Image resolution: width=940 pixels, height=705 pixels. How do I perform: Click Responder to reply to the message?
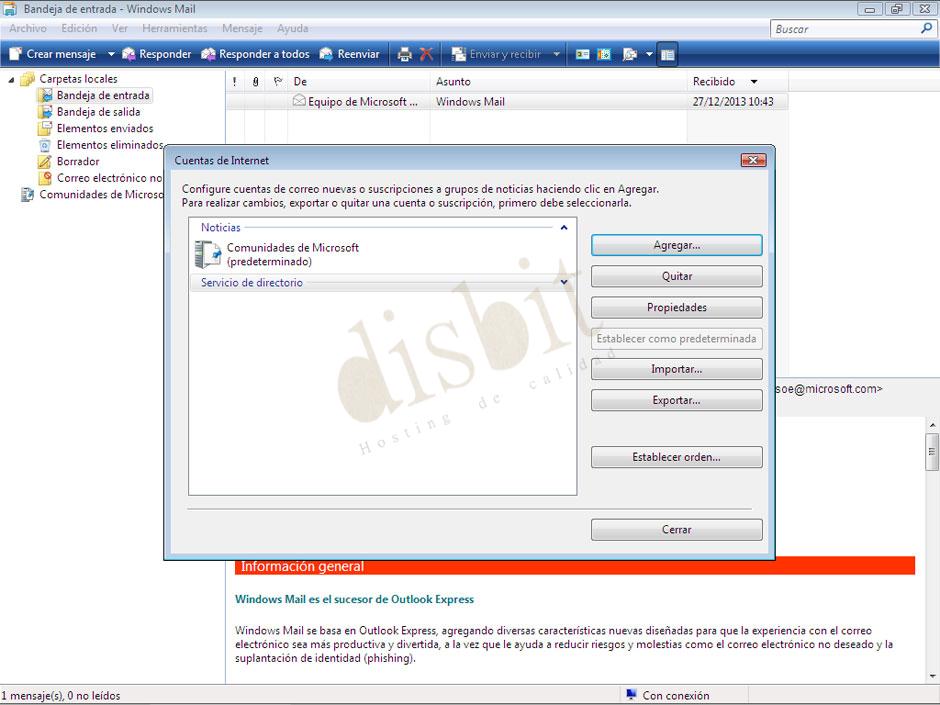click(158, 54)
